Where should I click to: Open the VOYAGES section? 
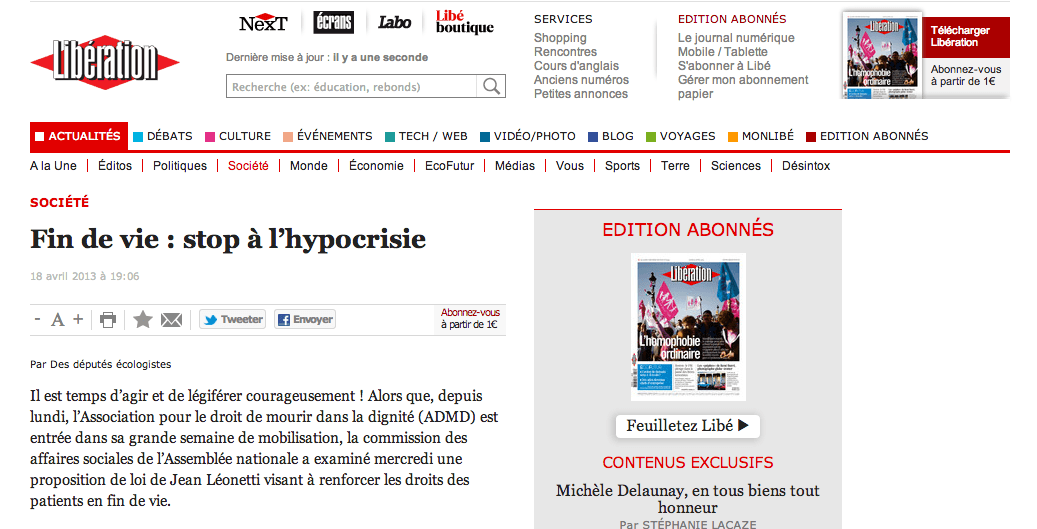[x=681, y=136]
